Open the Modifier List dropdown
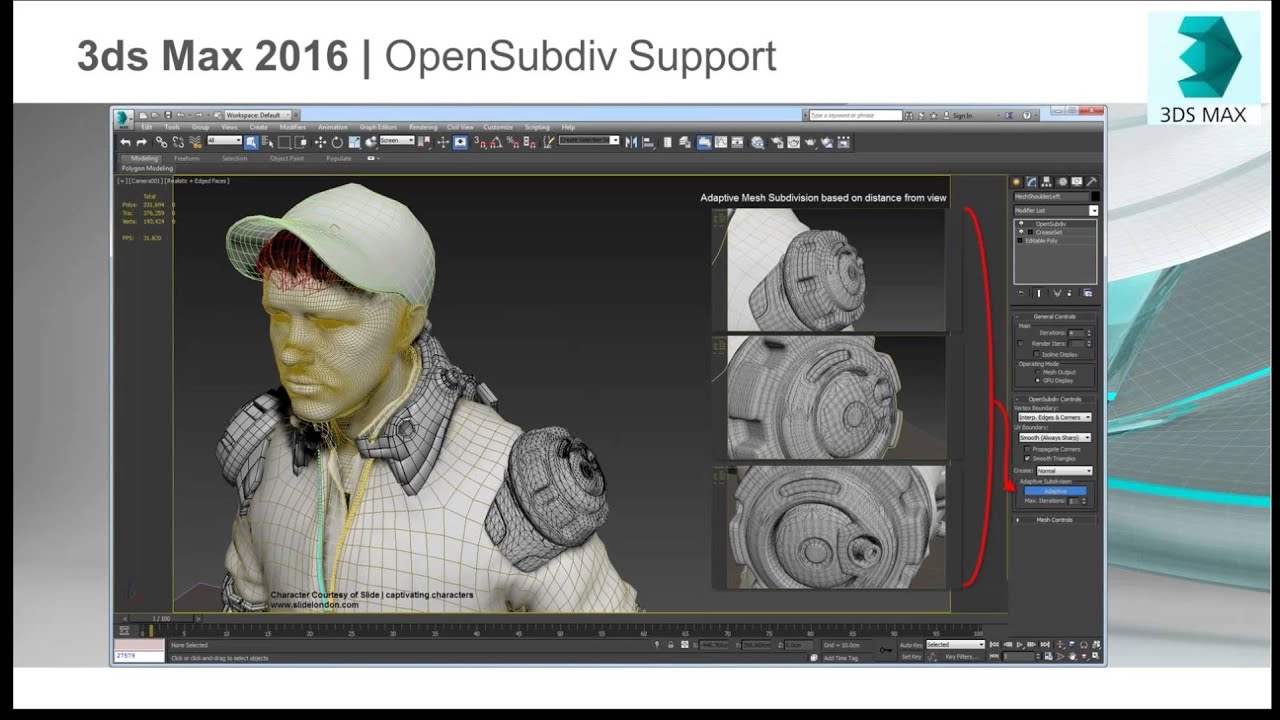Image resolution: width=1280 pixels, height=720 pixels. point(1056,210)
